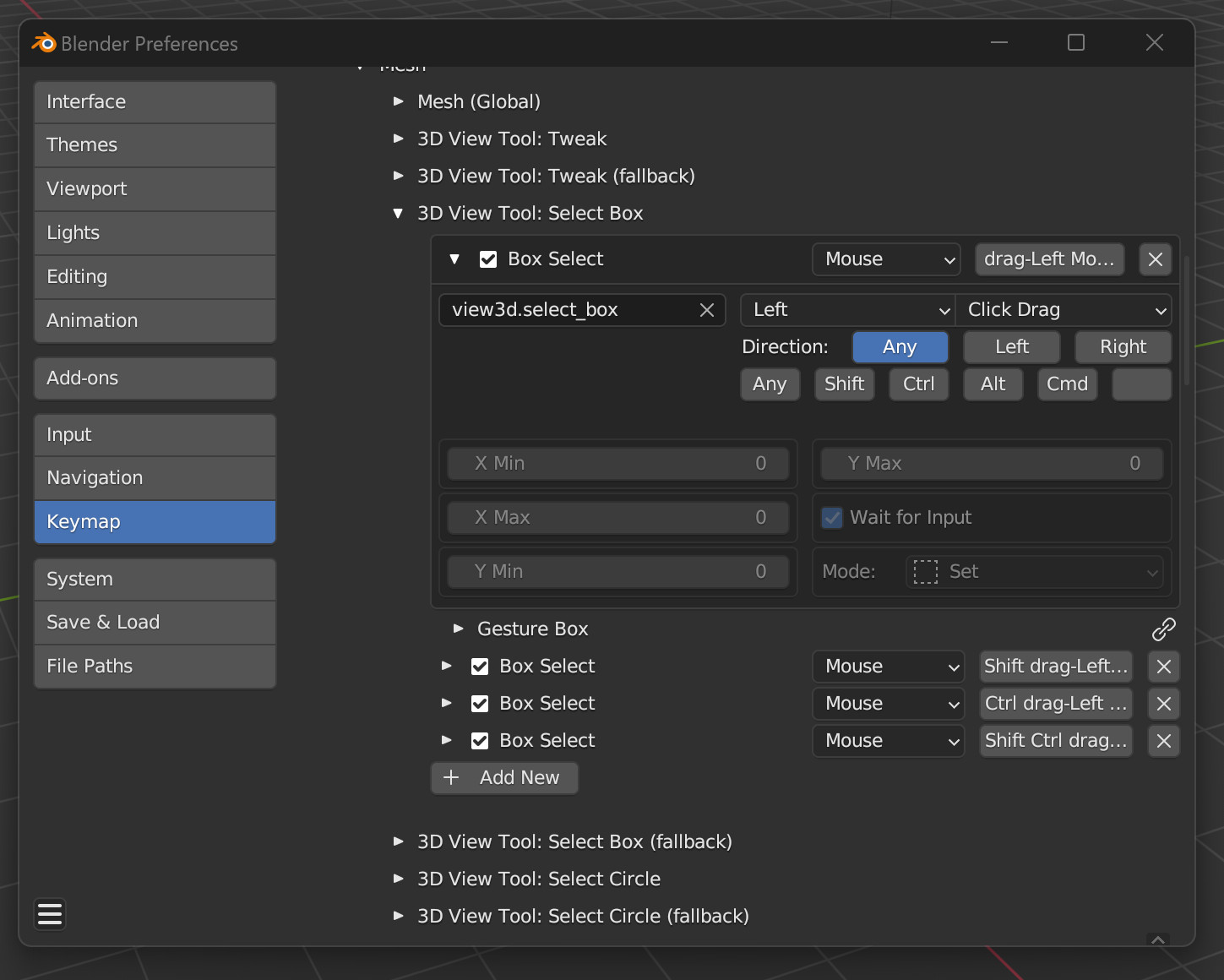Click the link icon beside Gesture Box
The image size is (1224, 980).
1164,629
